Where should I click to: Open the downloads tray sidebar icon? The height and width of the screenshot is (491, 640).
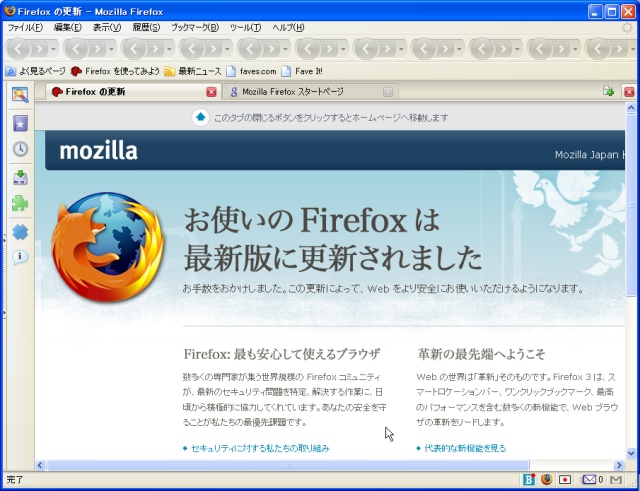[20, 178]
